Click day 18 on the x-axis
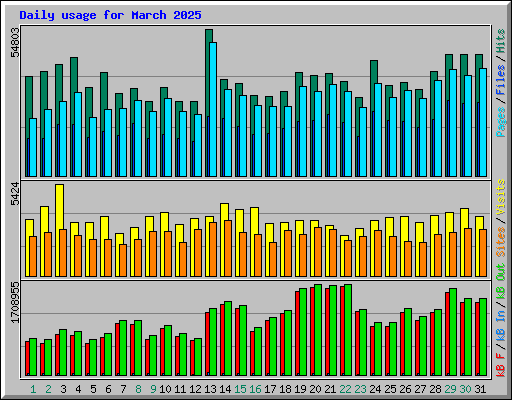The width and height of the screenshot is (512, 400). [x=285, y=389]
